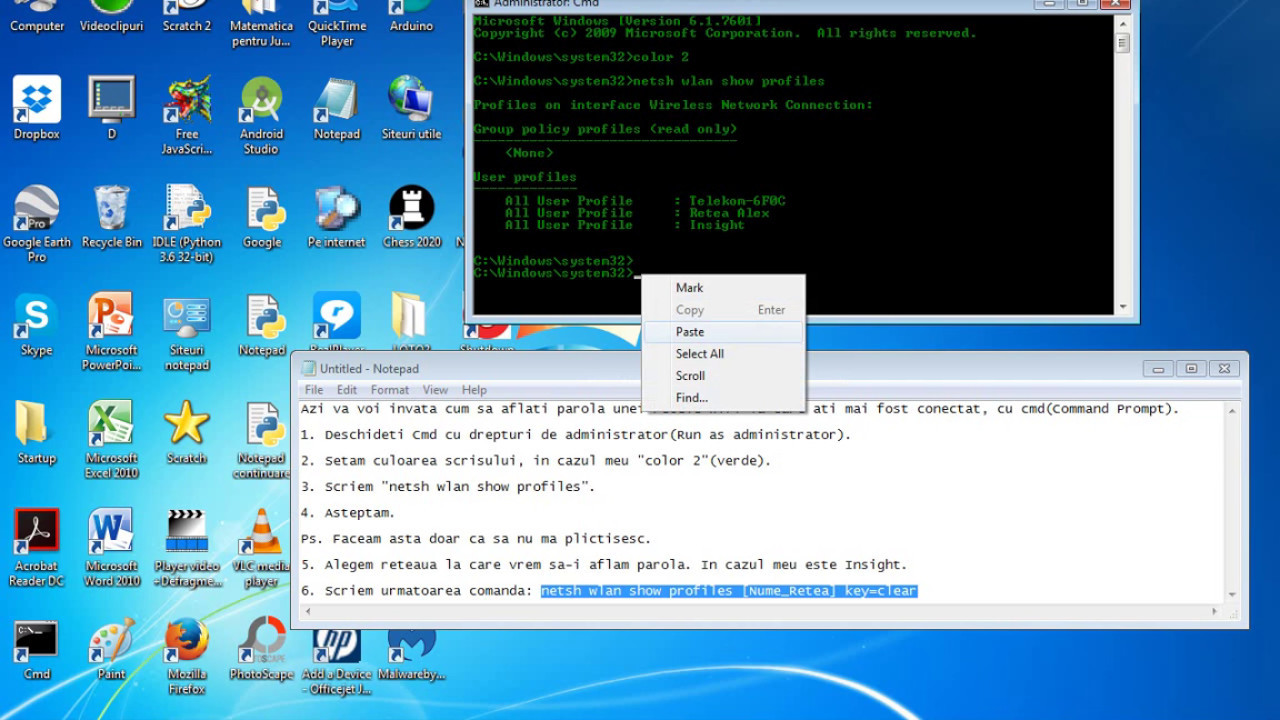Click Cmd scrollbar up arrow
Screen dimensions: 1280x720
point(1123,21)
